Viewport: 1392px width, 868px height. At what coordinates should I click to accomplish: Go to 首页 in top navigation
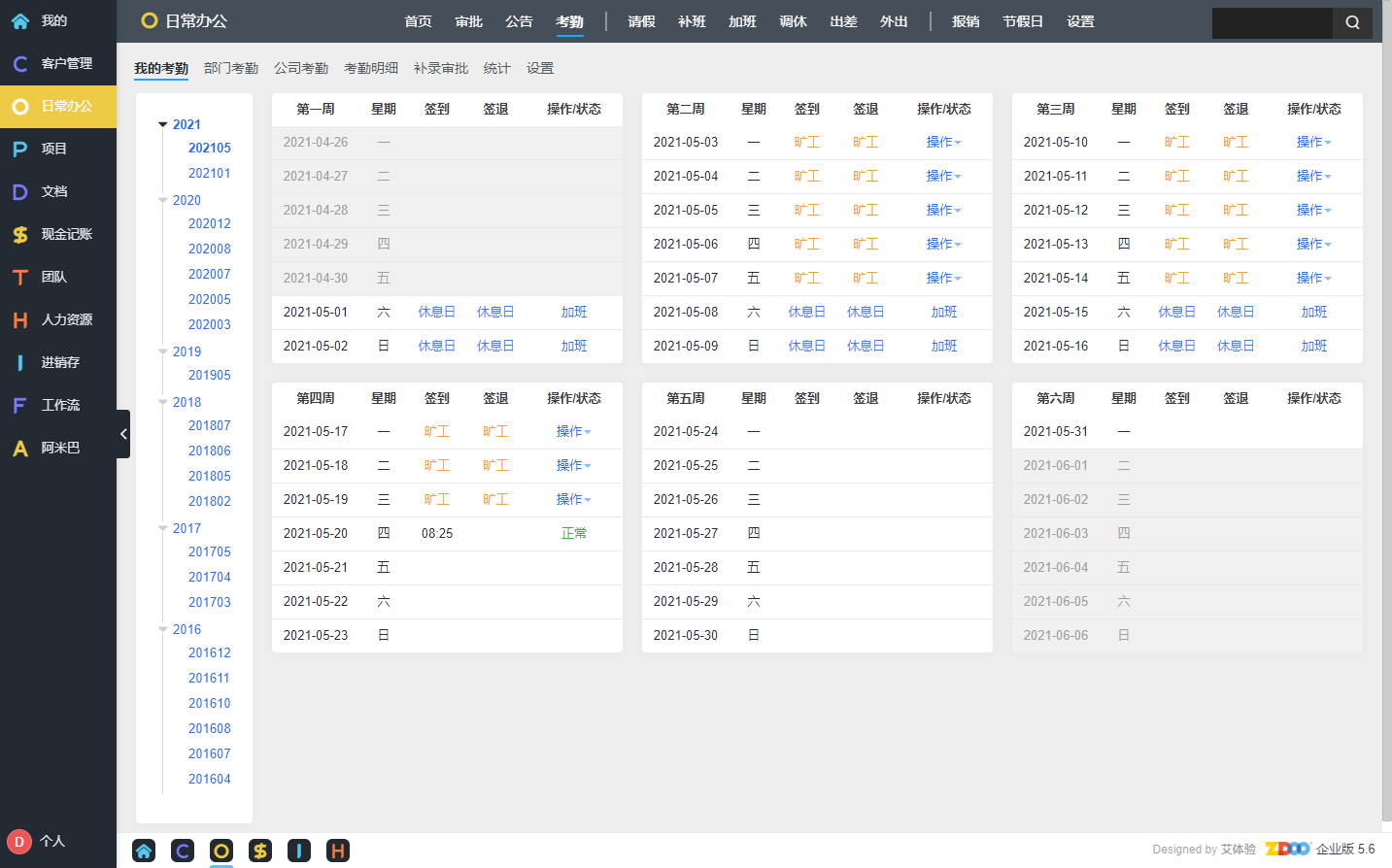(418, 21)
